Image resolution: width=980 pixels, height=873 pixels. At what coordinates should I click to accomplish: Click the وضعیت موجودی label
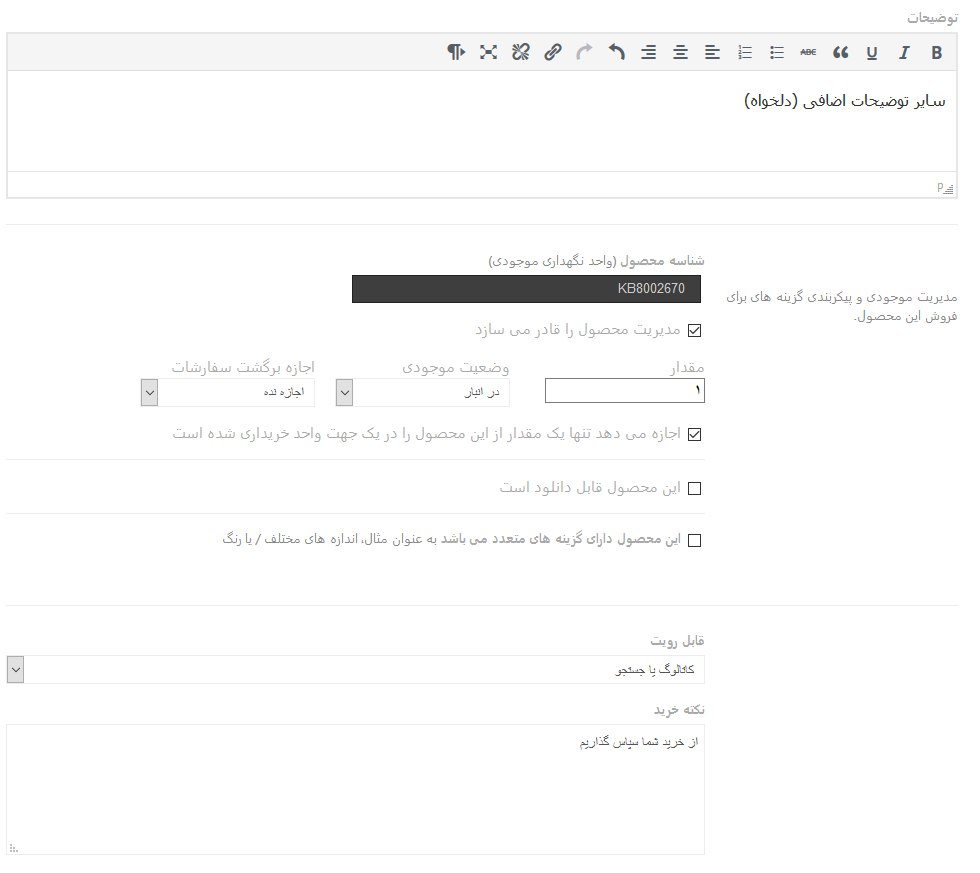pos(455,367)
